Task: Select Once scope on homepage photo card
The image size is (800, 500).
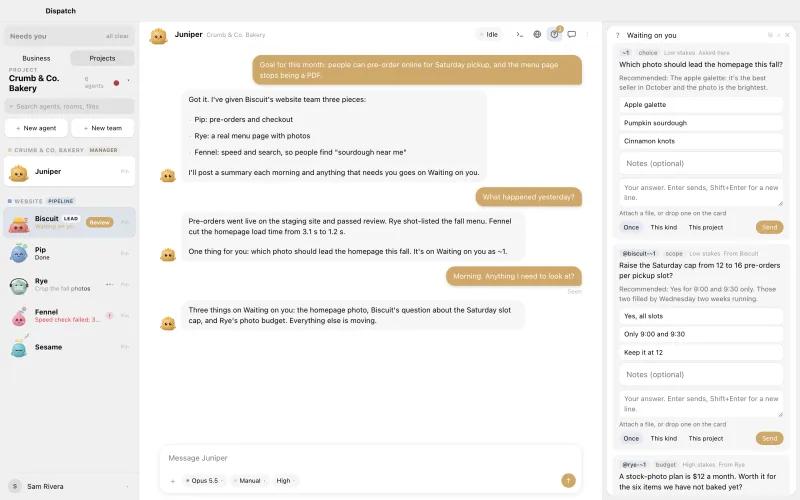Action: click(x=631, y=228)
